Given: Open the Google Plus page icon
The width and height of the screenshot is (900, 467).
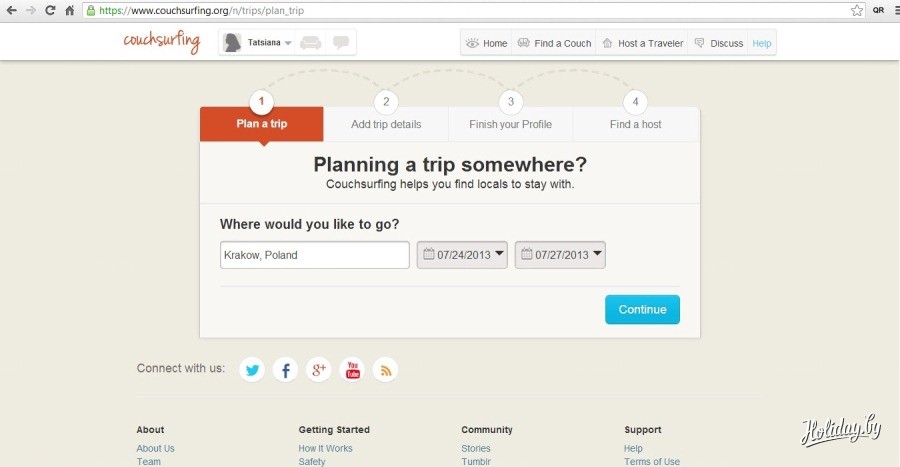Looking at the screenshot, I should [x=319, y=370].
